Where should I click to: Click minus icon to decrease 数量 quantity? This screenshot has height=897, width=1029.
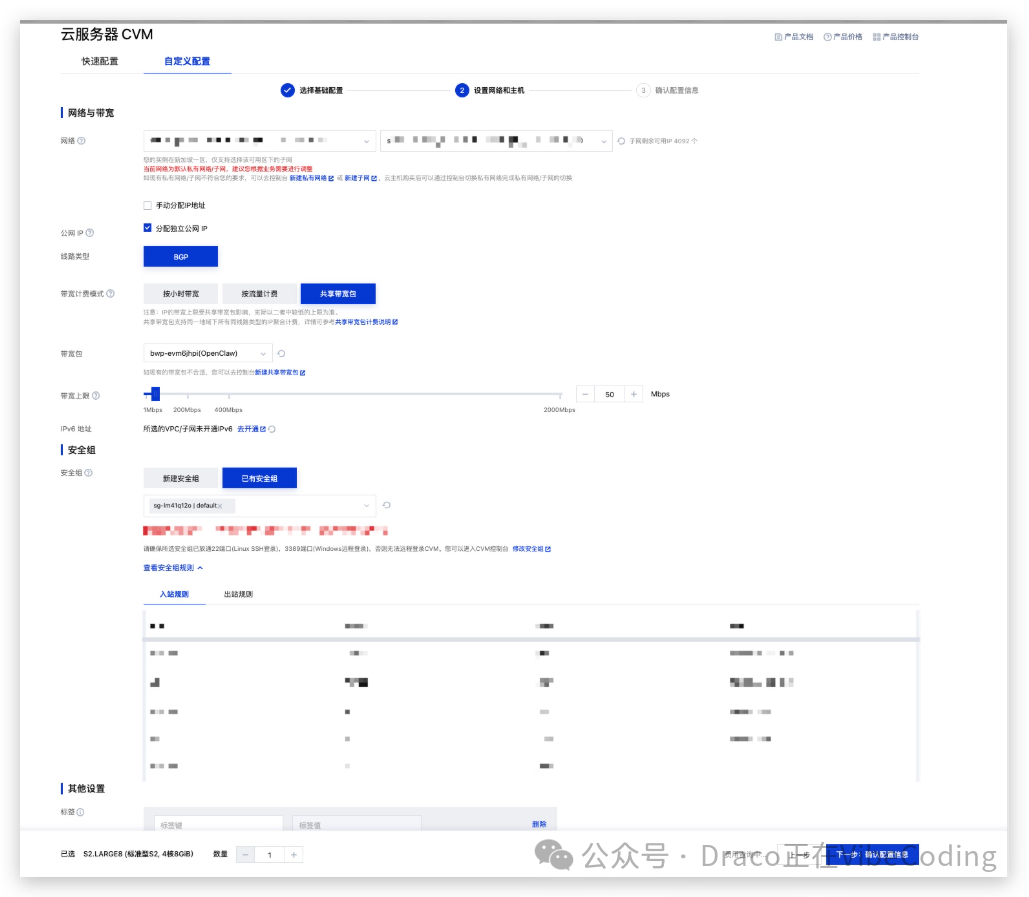coord(246,855)
